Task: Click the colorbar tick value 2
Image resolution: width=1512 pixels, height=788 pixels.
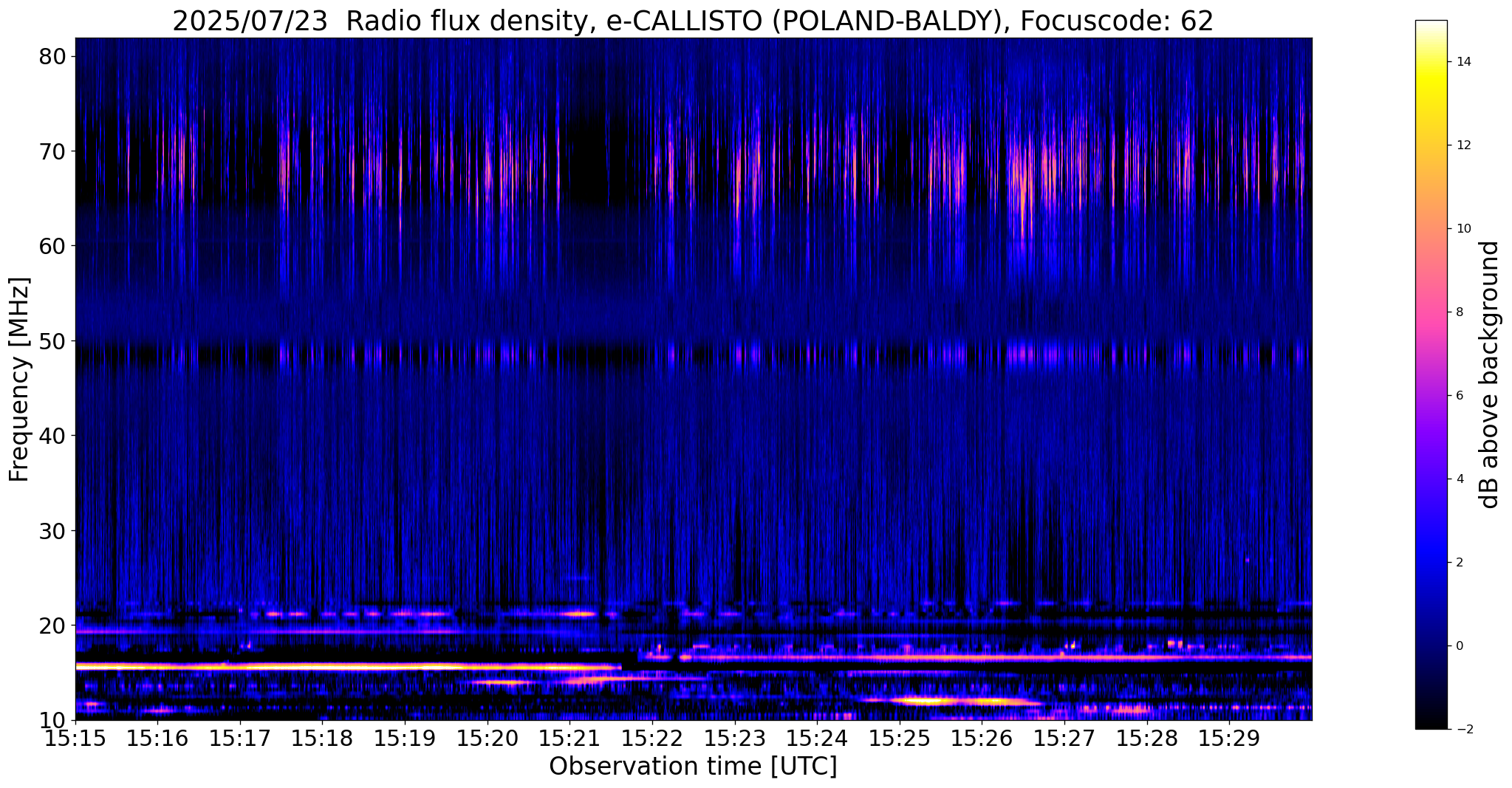Action: coord(1459,563)
